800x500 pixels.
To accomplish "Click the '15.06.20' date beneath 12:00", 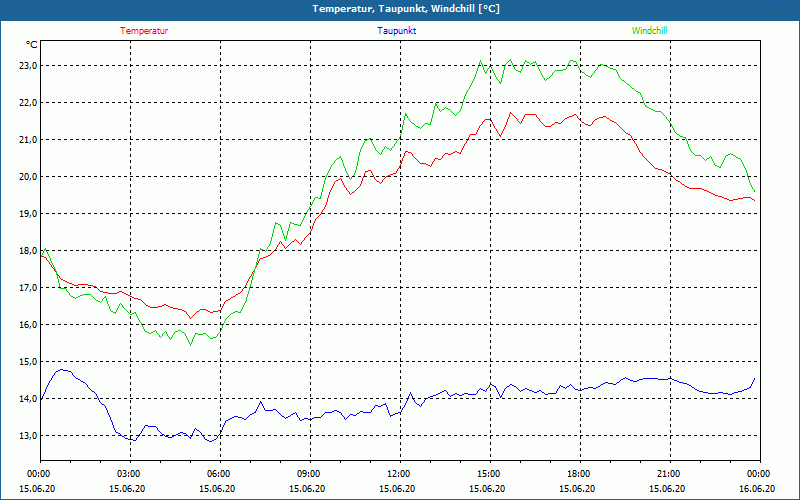I will [397, 489].
